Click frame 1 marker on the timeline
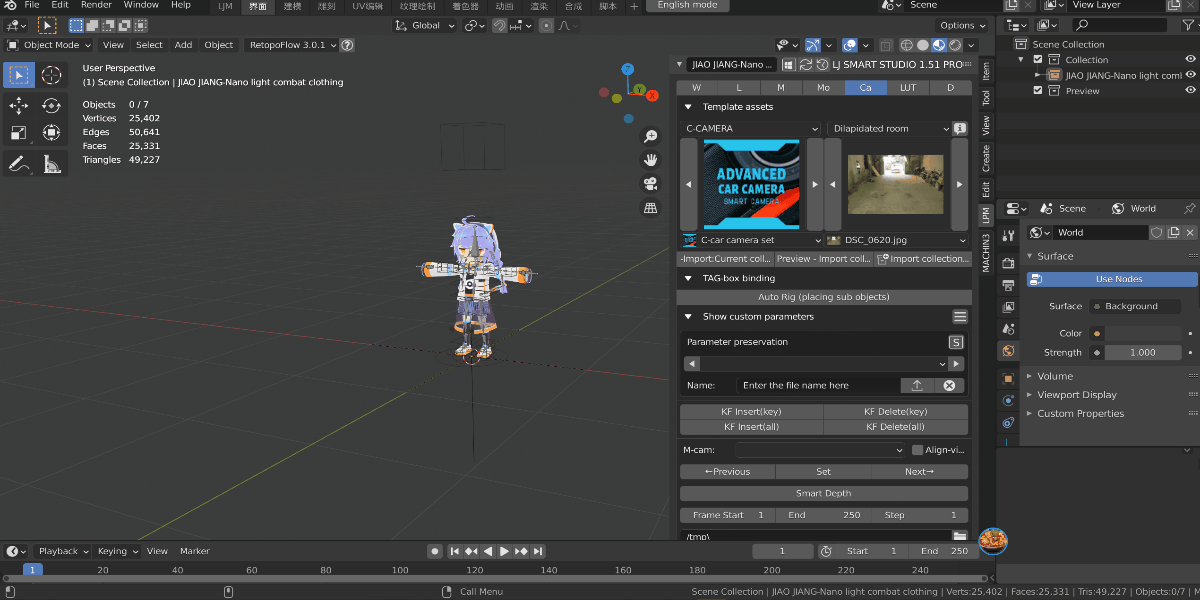 click(x=32, y=570)
